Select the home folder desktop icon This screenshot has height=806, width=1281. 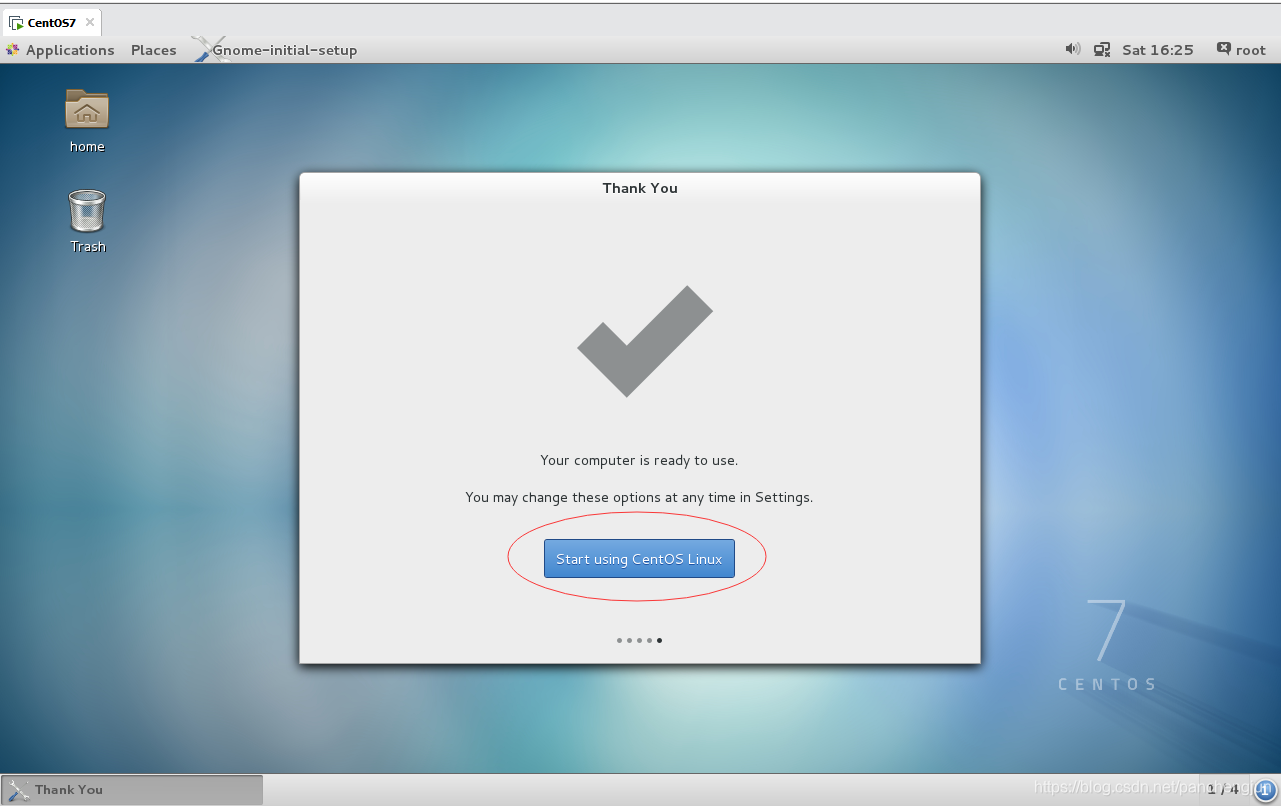87,121
